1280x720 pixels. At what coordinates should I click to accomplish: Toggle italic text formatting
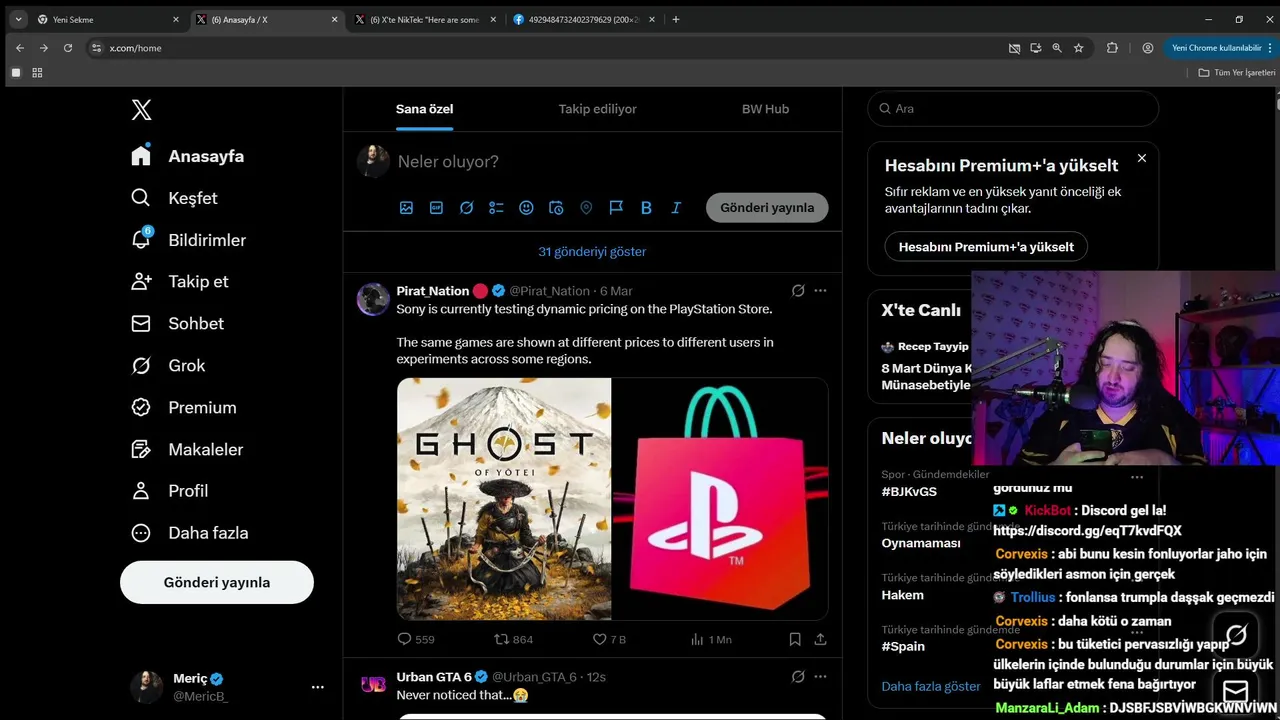tap(676, 208)
